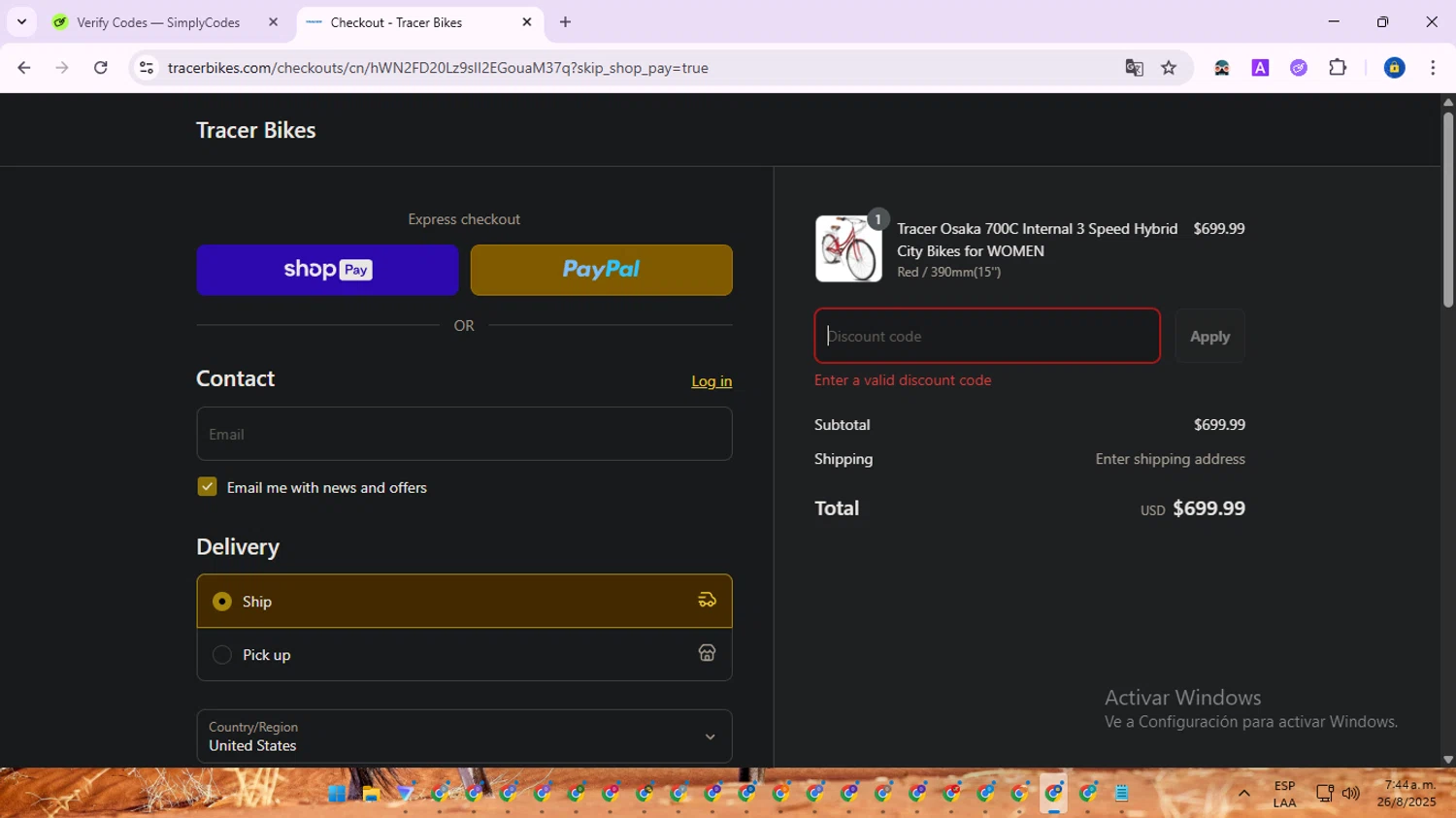Click the Red / 390mm(15") variant text
Viewport: 1456px width, 818px height.
tap(948, 273)
